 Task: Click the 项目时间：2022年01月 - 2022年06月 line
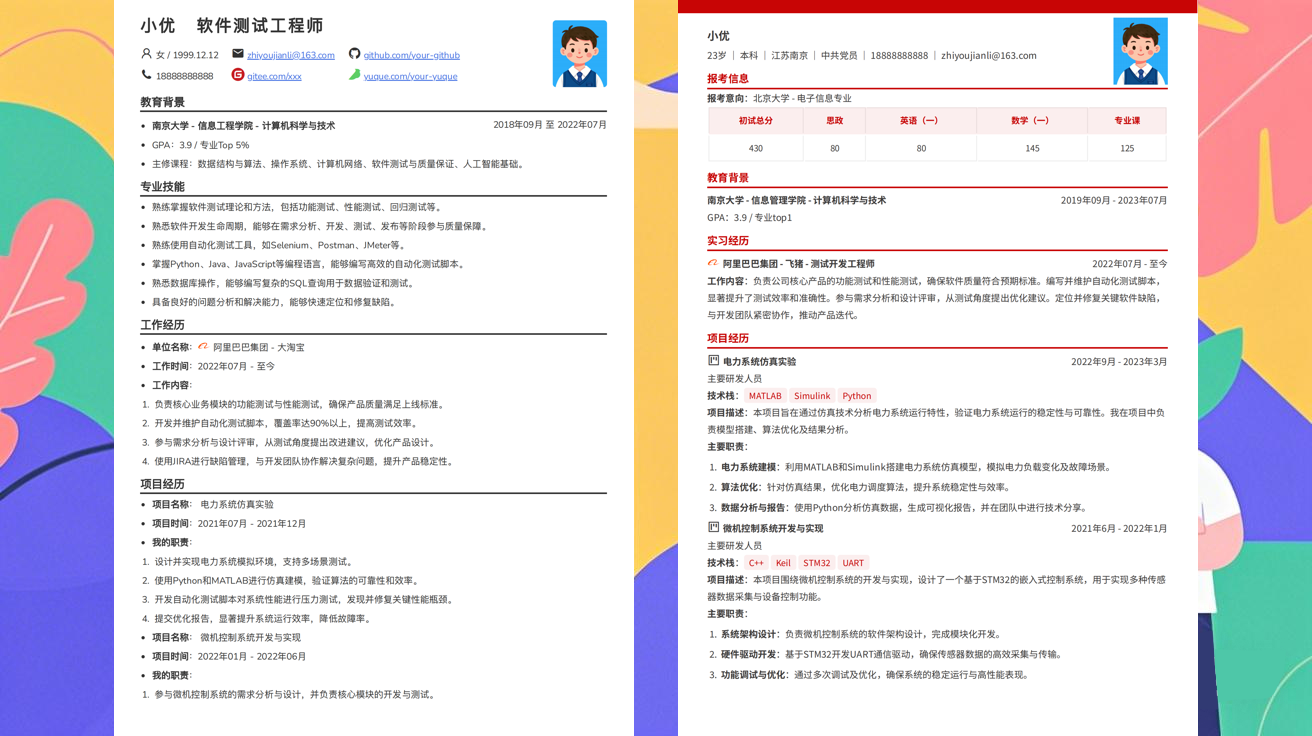(x=229, y=656)
